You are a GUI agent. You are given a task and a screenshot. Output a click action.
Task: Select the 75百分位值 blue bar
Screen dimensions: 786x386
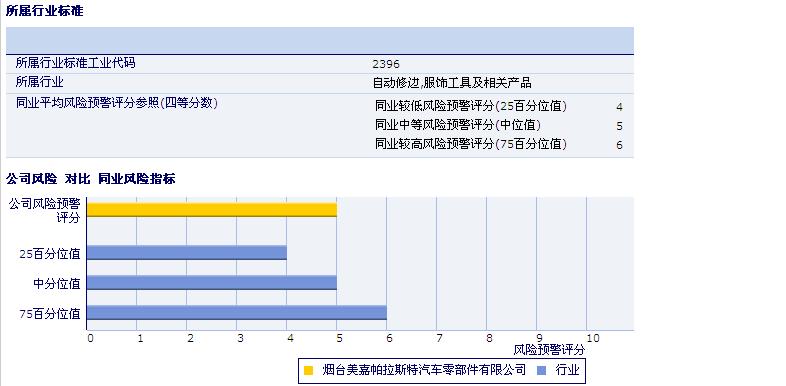tap(237, 312)
